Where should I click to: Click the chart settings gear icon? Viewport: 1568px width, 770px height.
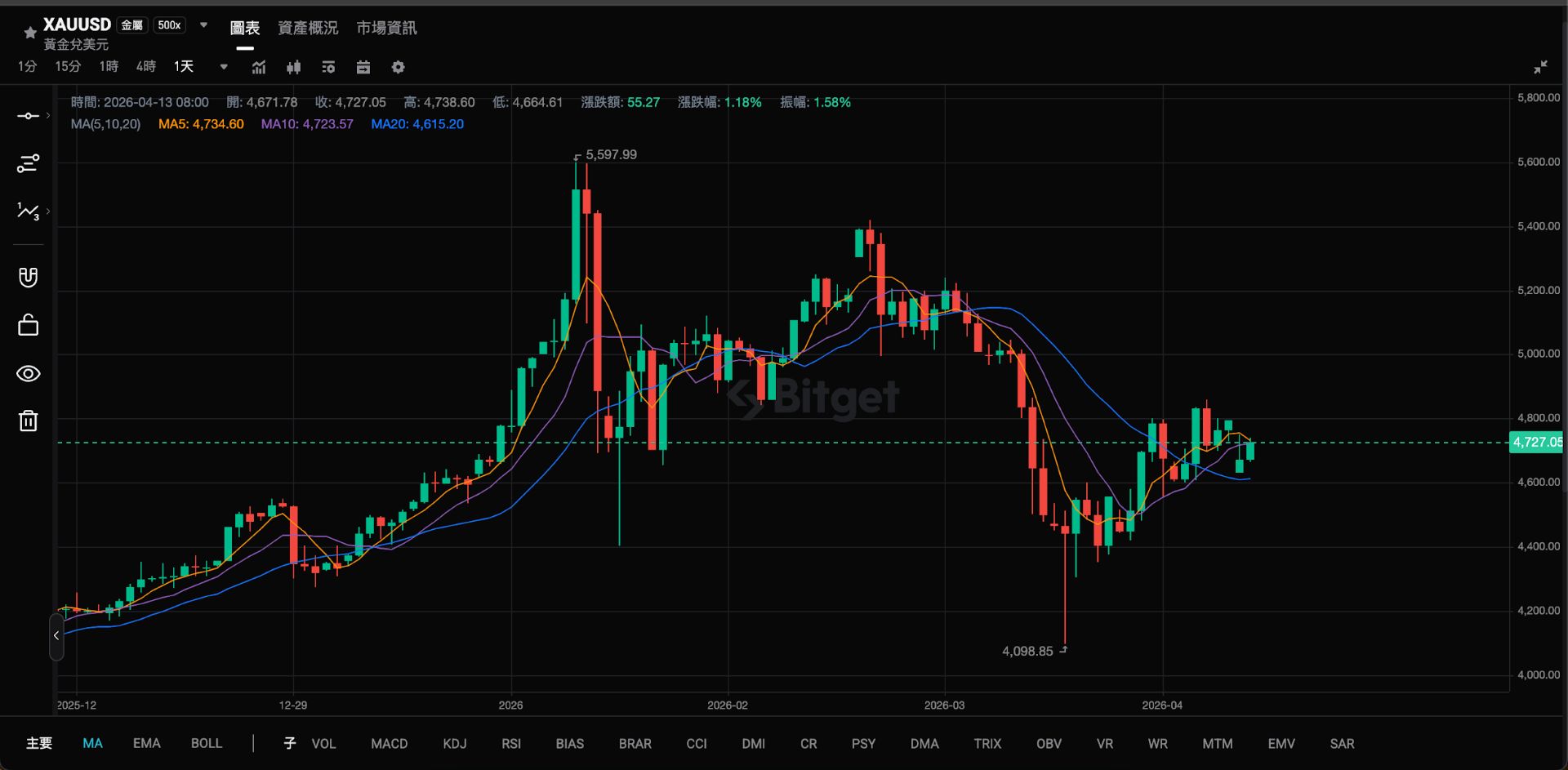[x=398, y=67]
